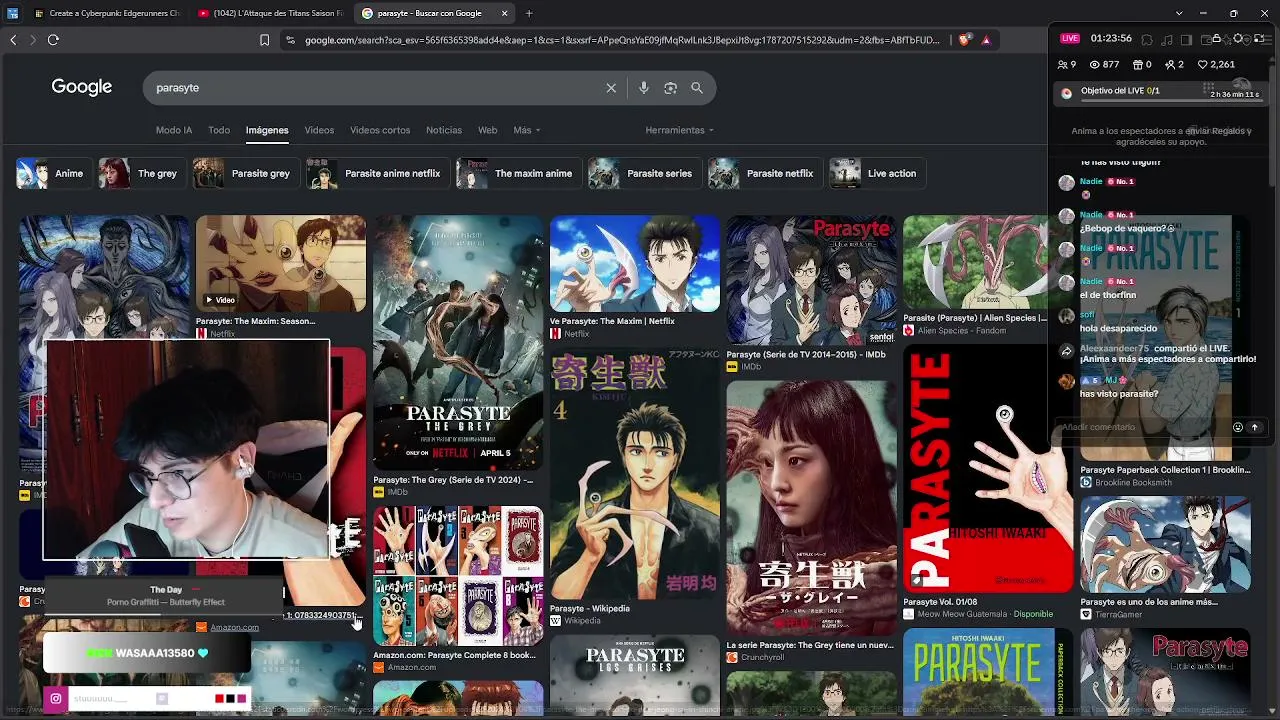Open the search tabs dropdown arrow in title bar
Image resolution: width=1280 pixels, height=720 pixels.
(x=1179, y=13)
